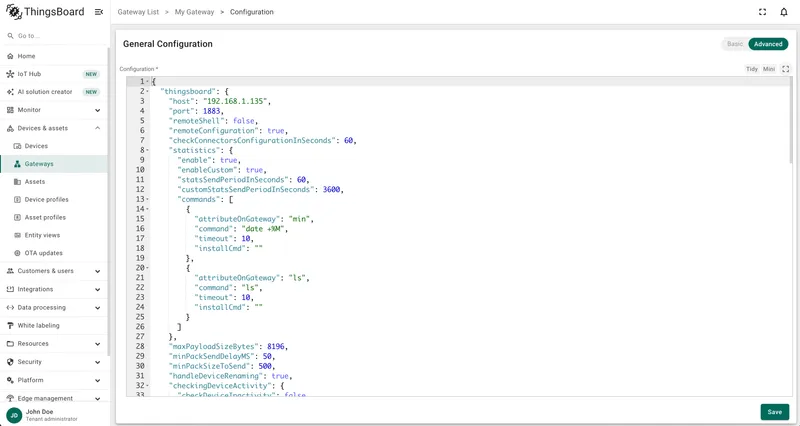Click the Platform icon in the sidebar

coord(10,380)
